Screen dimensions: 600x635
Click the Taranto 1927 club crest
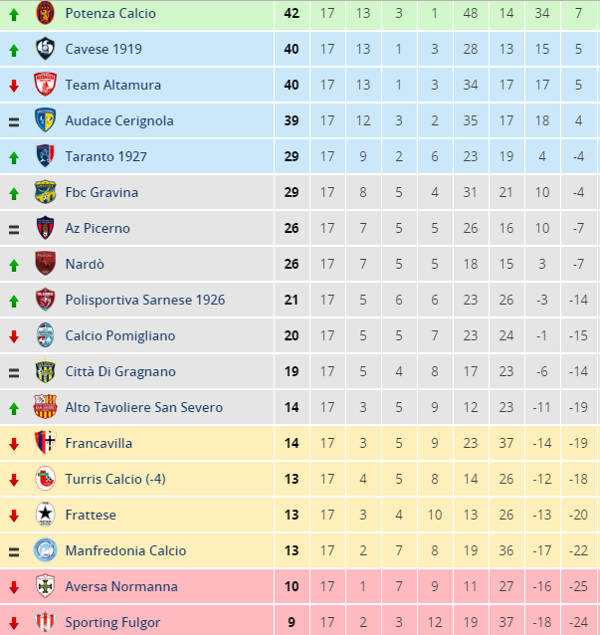pos(44,156)
